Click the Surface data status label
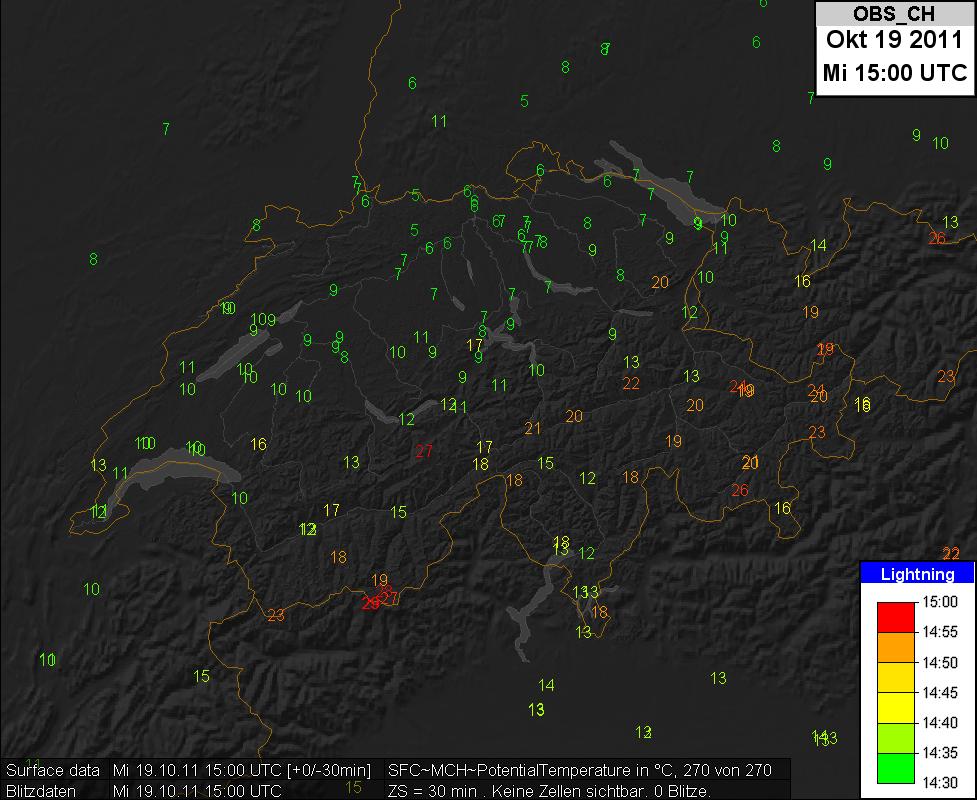Image resolution: width=977 pixels, height=800 pixels. (x=53, y=771)
